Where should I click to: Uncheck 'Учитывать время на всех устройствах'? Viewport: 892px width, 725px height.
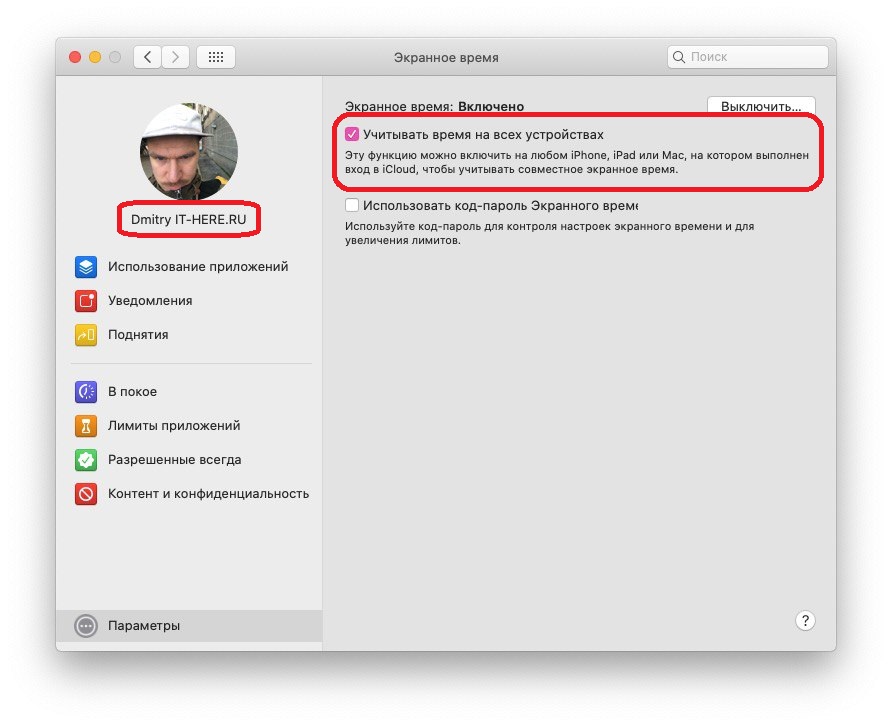click(351, 134)
